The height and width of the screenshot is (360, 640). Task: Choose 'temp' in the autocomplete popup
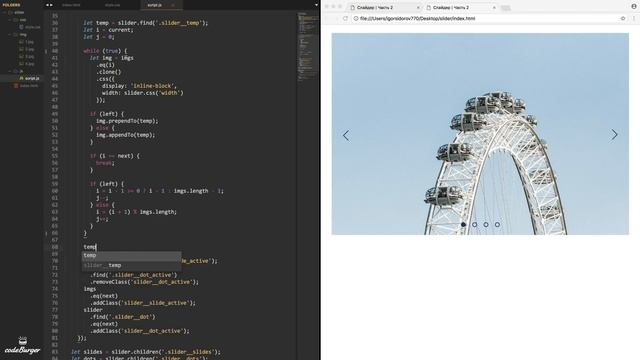tap(131, 256)
